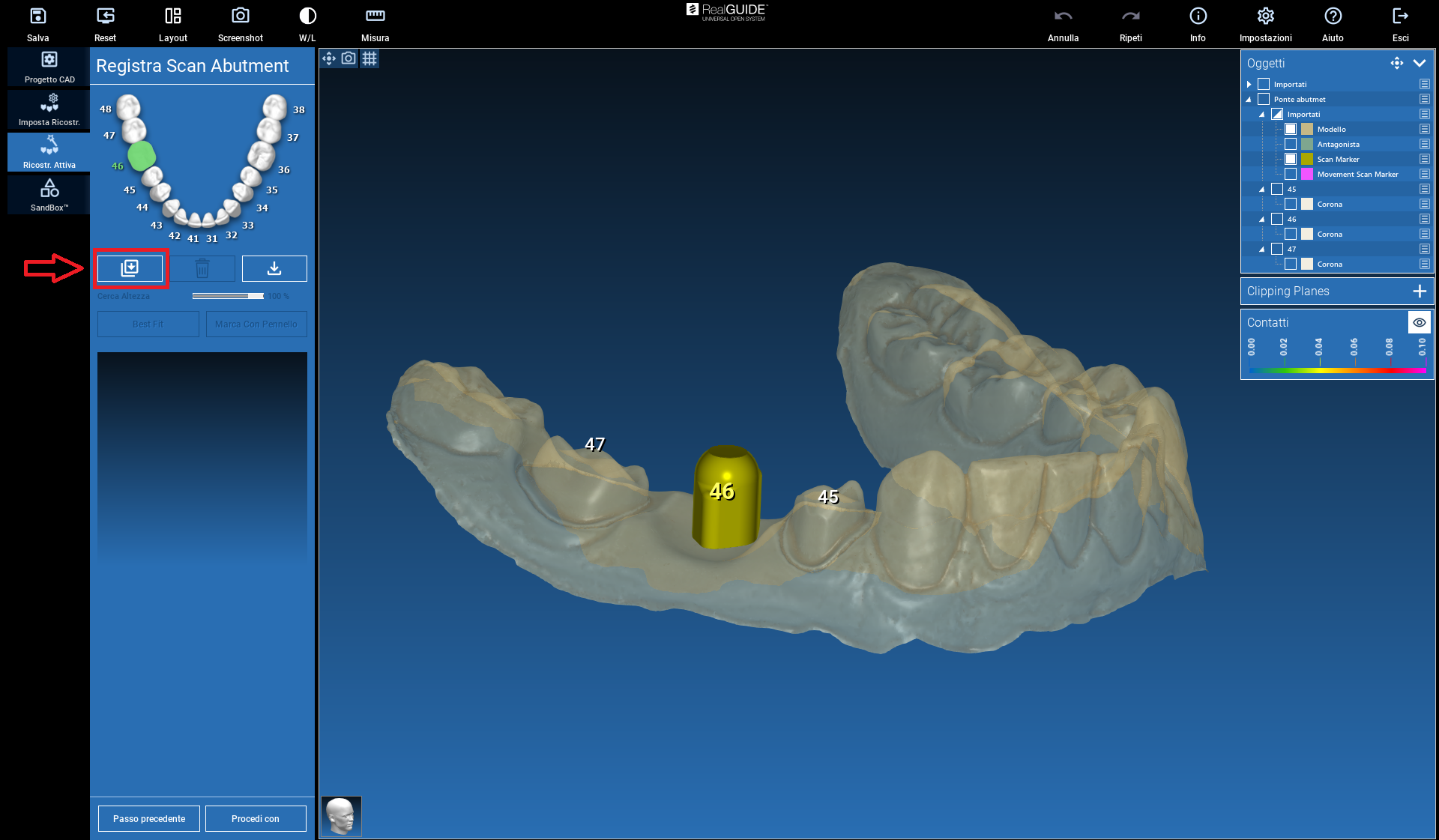
Task: Click the download arrow icon button
Action: point(274,268)
